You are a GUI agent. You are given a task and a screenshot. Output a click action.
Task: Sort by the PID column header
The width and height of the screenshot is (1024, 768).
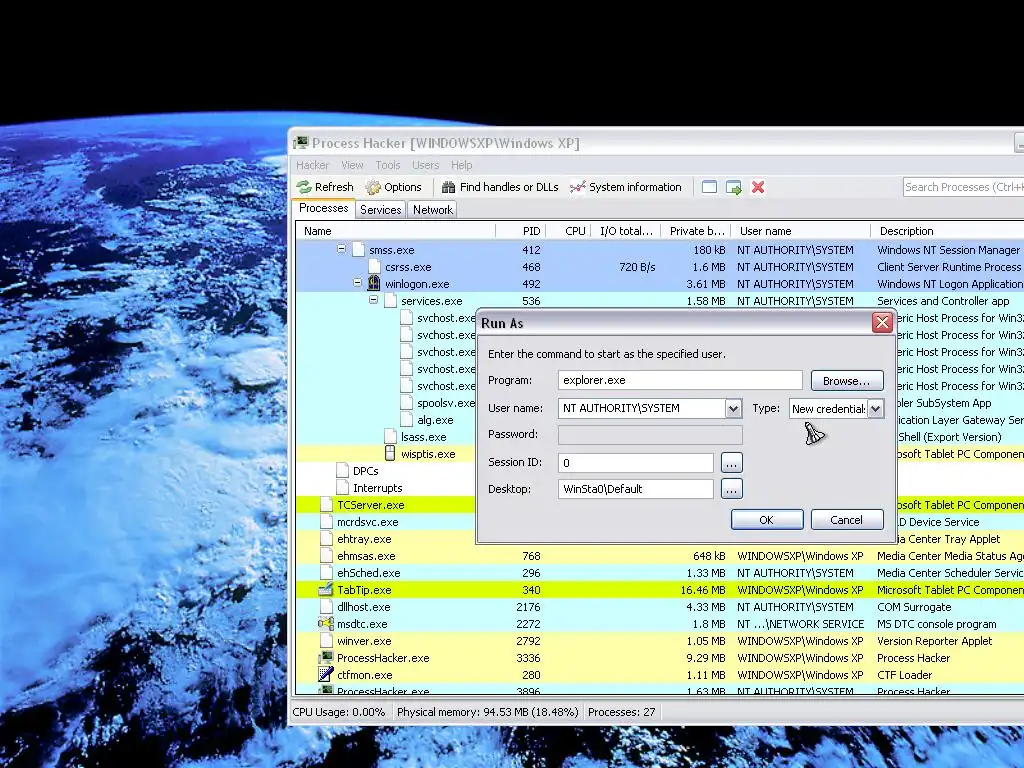tap(520, 231)
